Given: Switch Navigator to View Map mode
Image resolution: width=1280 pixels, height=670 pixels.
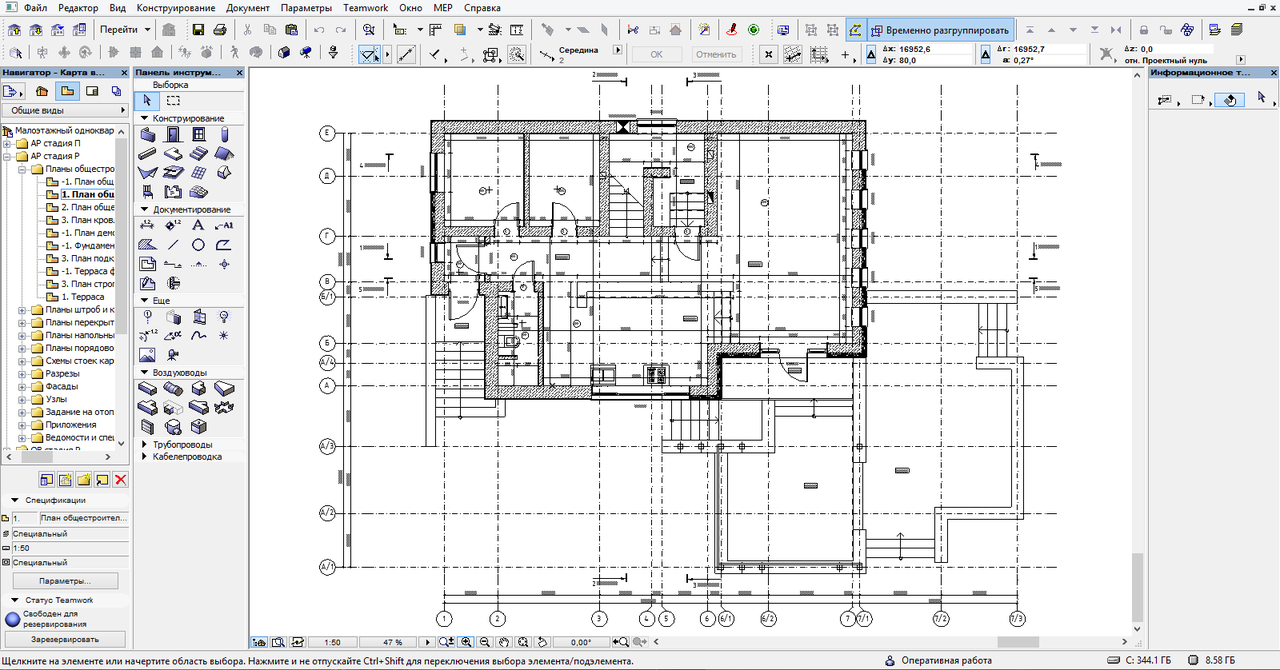Looking at the screenshot, I should pos(68,92).
